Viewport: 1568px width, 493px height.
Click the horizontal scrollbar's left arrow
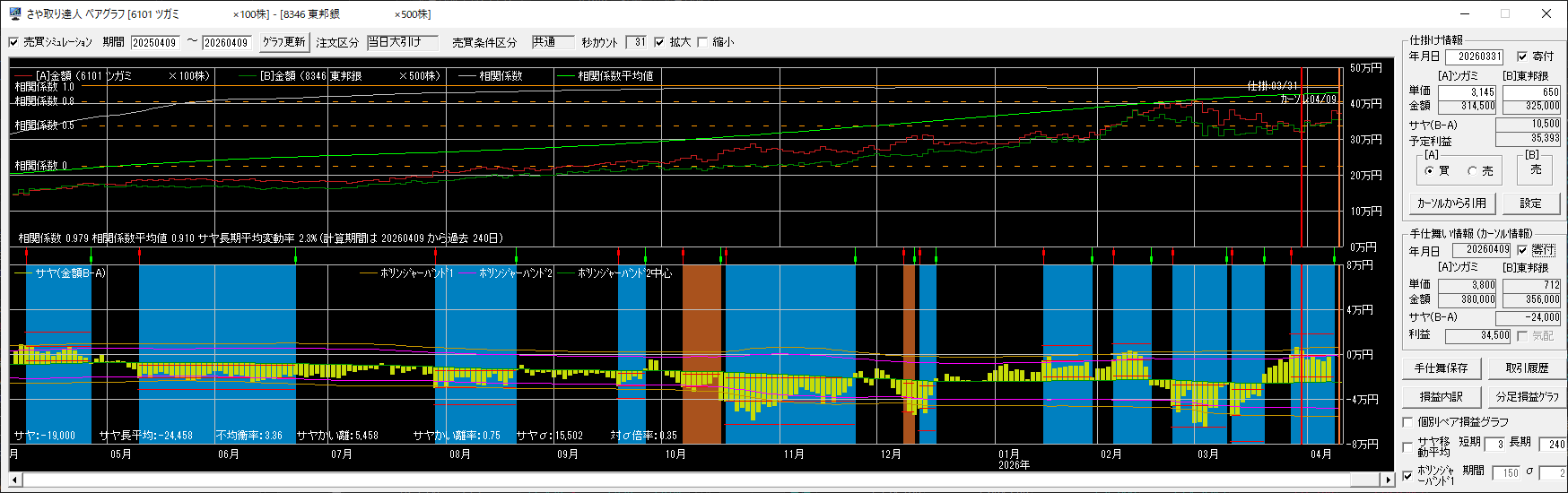[15, 480]
